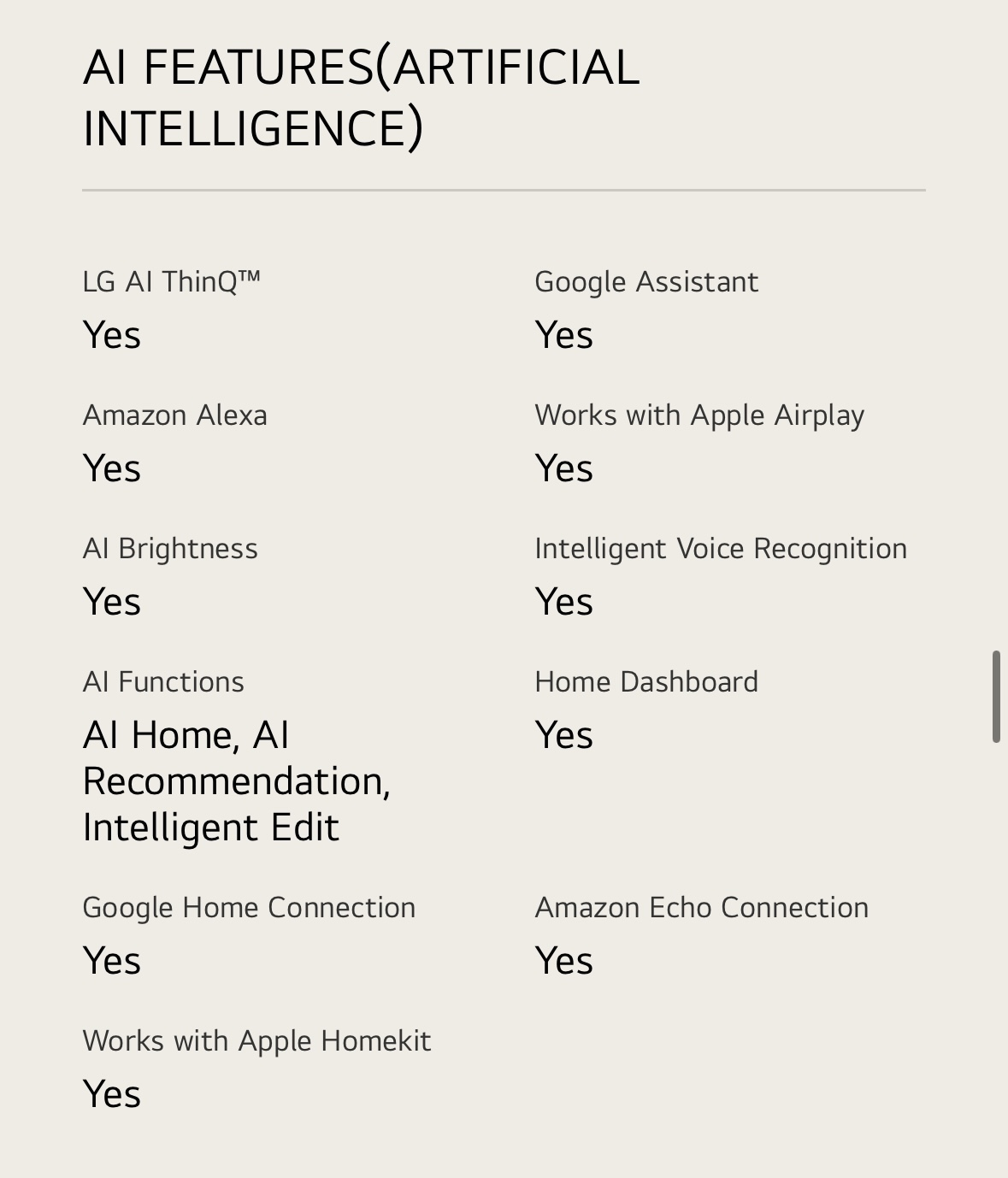The width and height of the screenshot is (1008, 1178).
Task: Select the AI Functions label
Action: point(163,682)
